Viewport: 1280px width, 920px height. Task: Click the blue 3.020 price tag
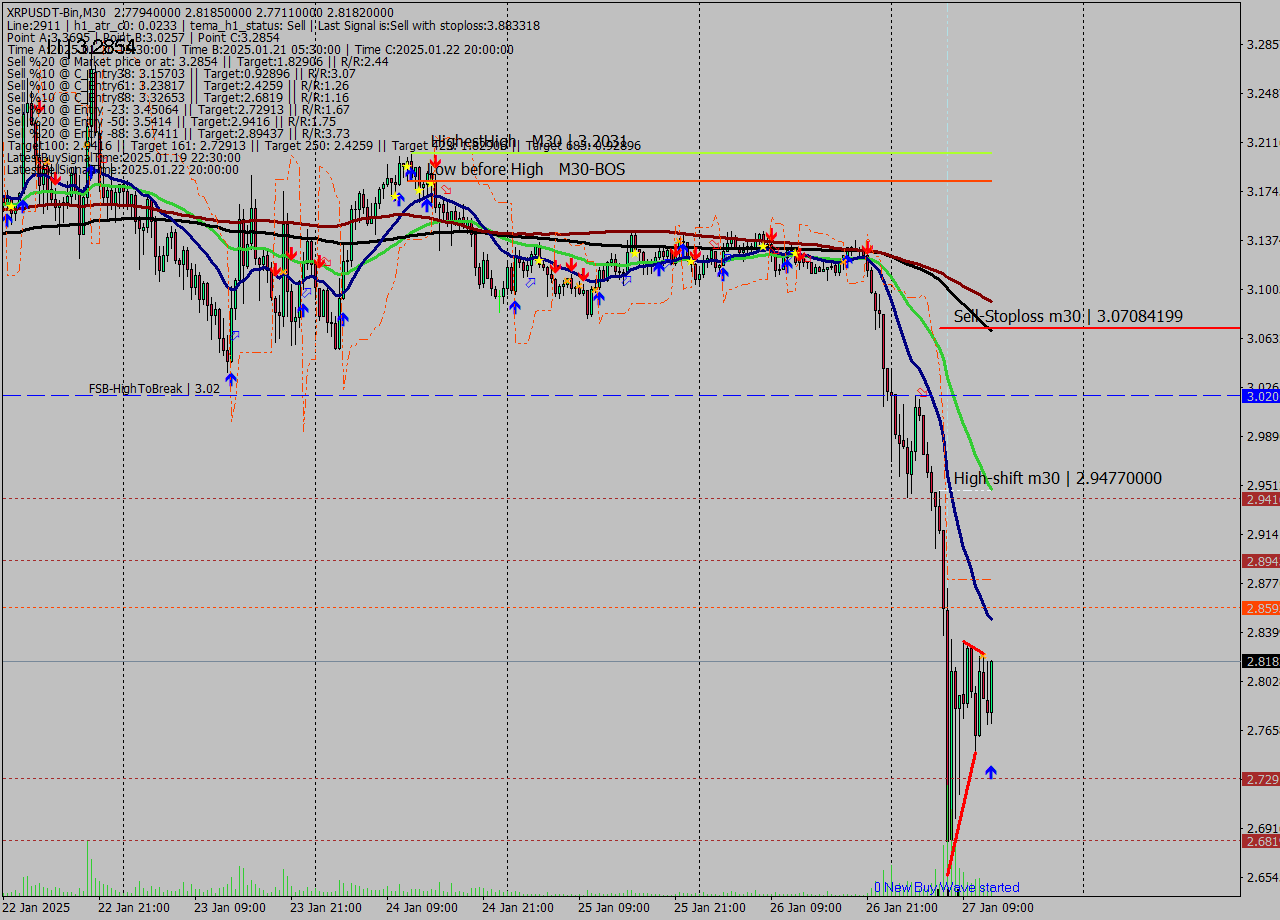(1260, 396)
